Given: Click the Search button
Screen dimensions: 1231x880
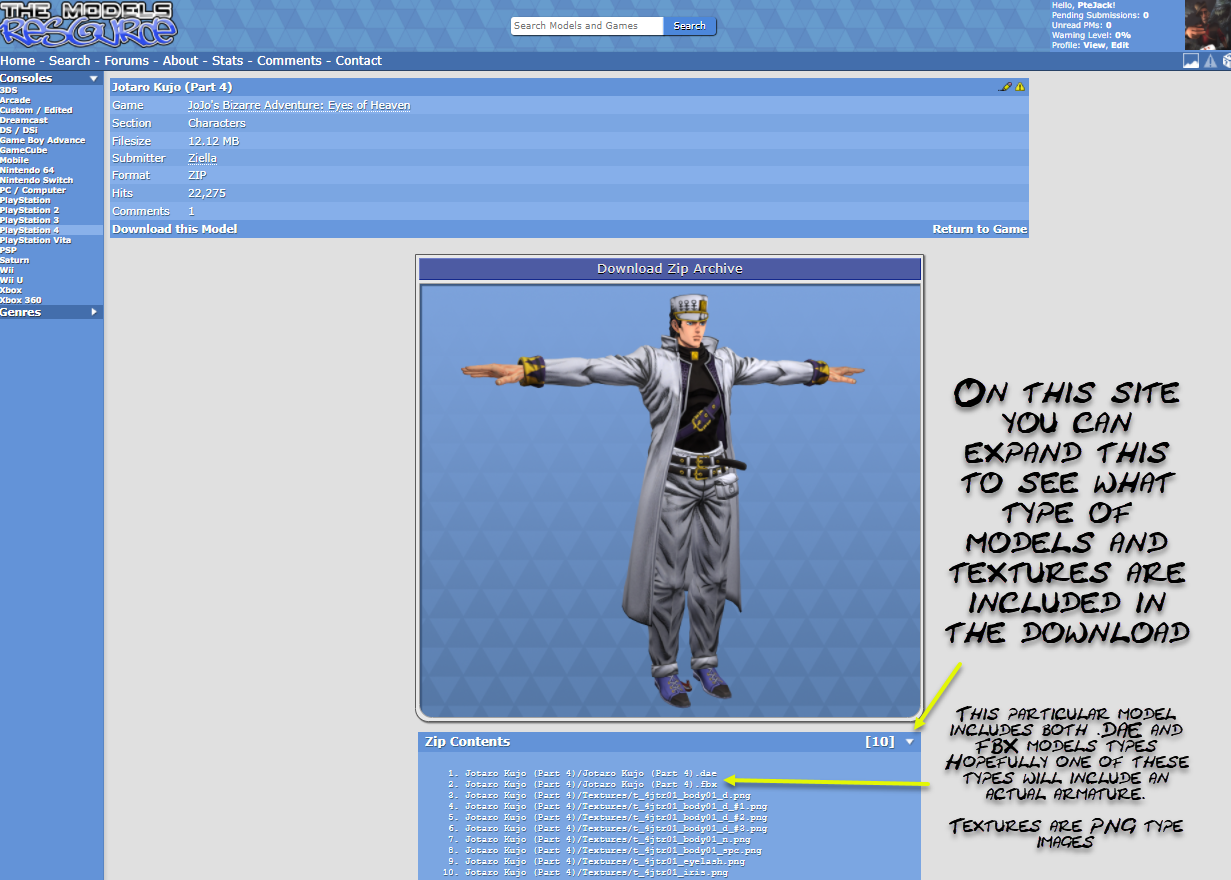Looking at the screenshot, I should (x=690, y=26).
